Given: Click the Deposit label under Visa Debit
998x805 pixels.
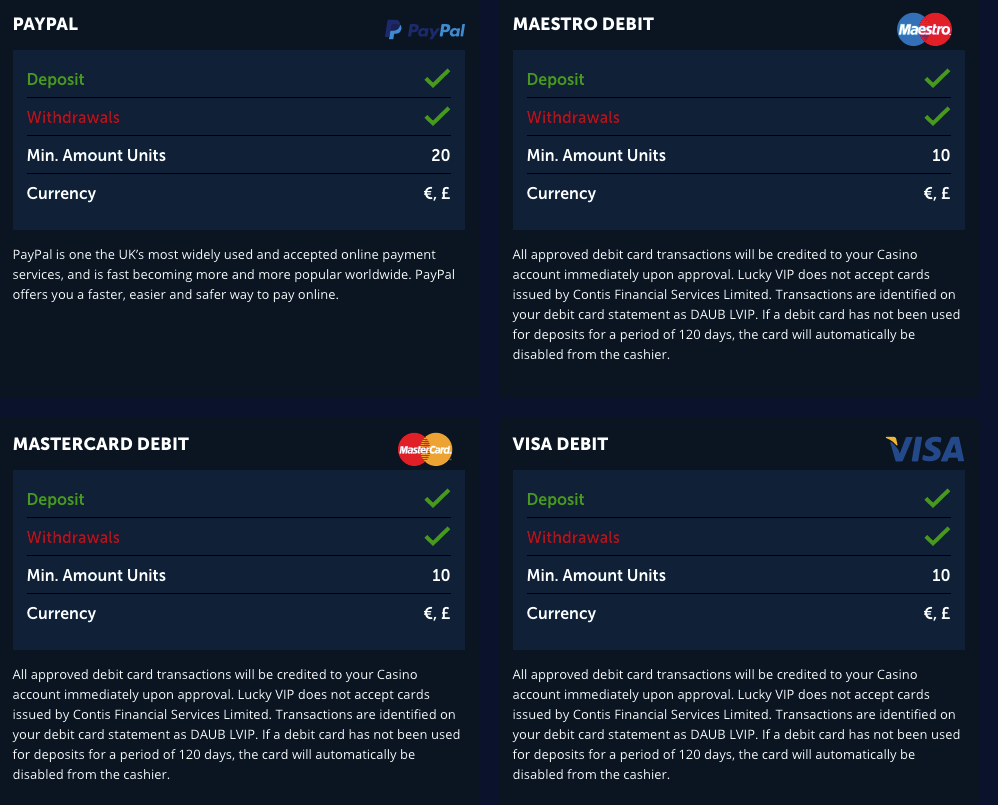Looking at the screenshot, I should [555, 500].
